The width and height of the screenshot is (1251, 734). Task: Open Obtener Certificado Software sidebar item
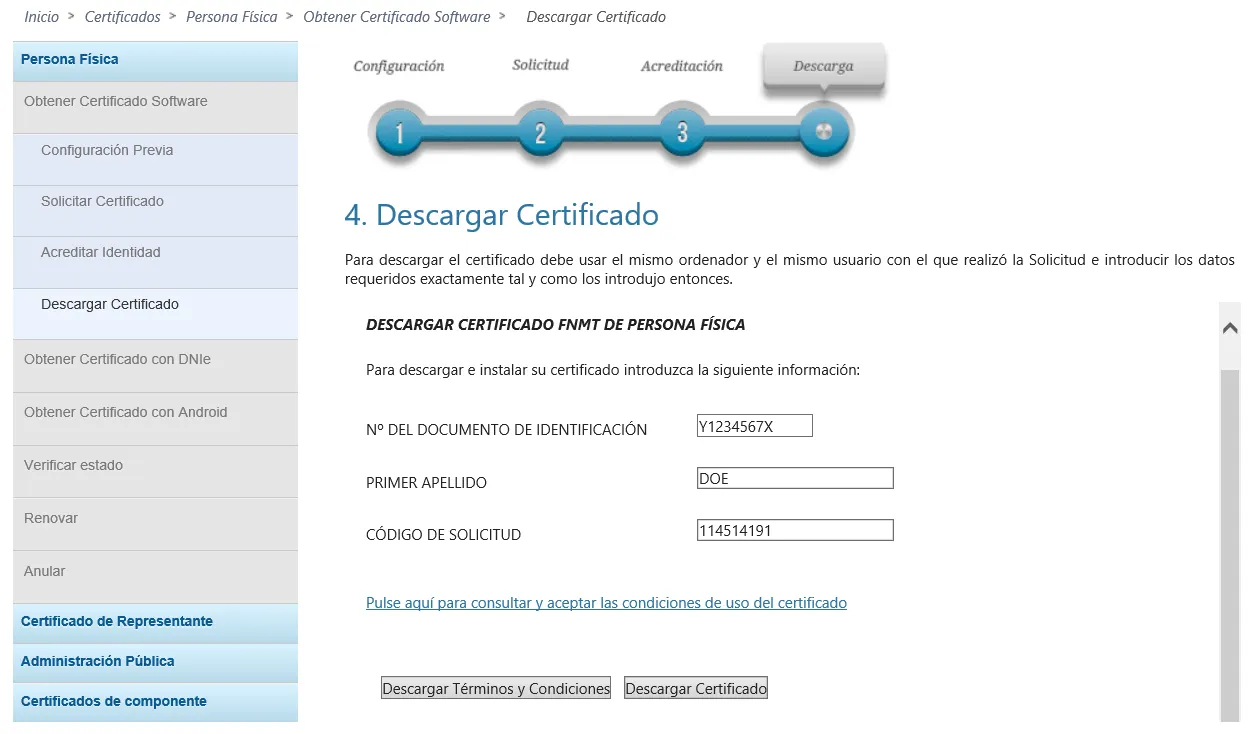tap(155, 107)
